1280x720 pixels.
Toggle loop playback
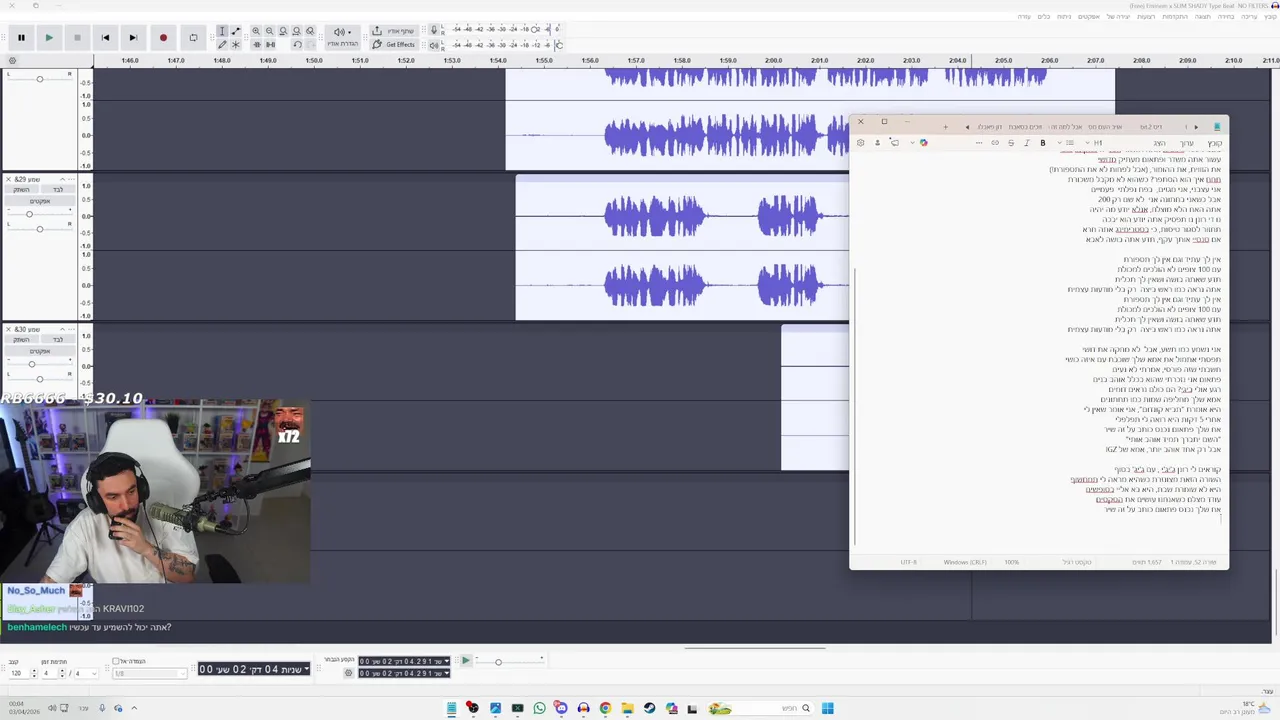193,38
